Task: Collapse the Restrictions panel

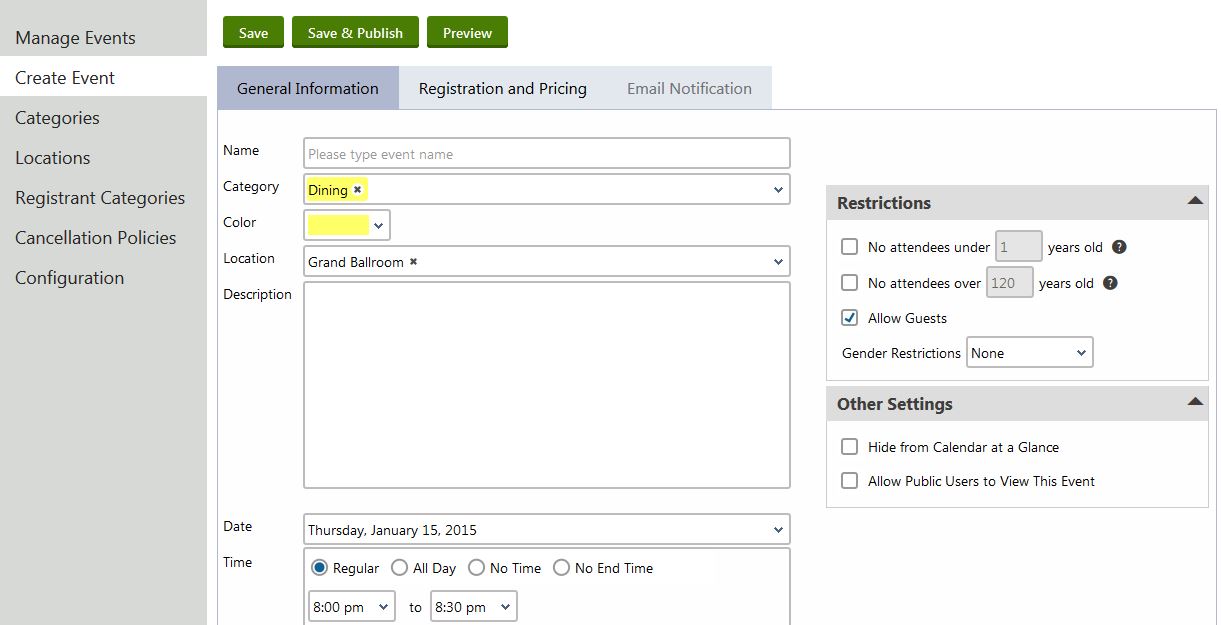Action: coord(1194,202)
